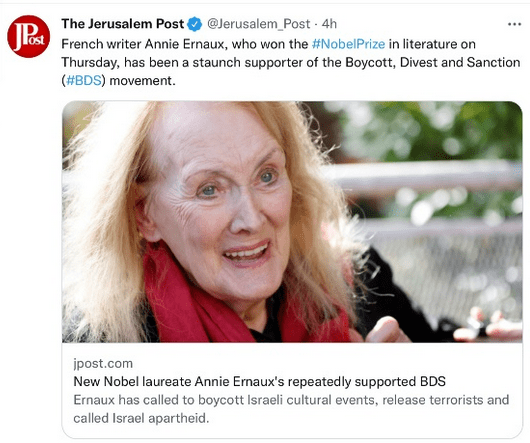This screenshot has width=530, height=443.
Task: Open the #BDS hashtag link
Action: (84, 81)
